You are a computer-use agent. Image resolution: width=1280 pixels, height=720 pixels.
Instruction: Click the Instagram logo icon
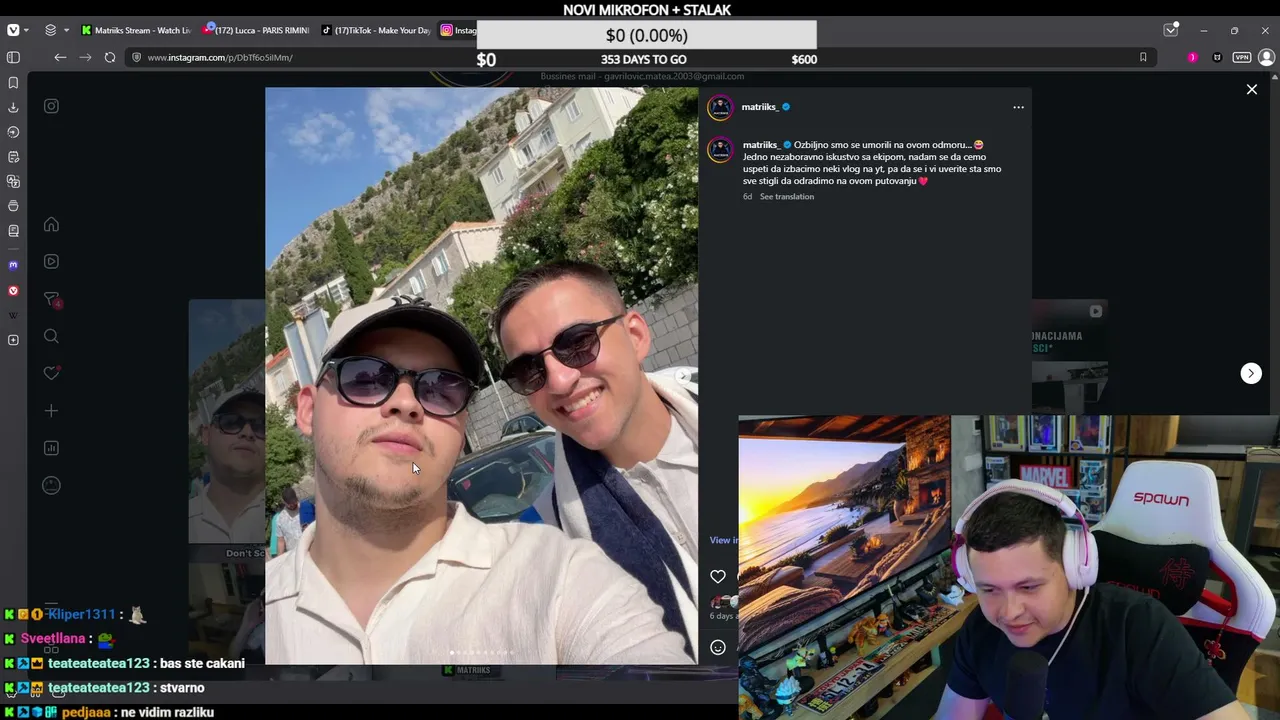pyautogui.click(x=51, y=106)
